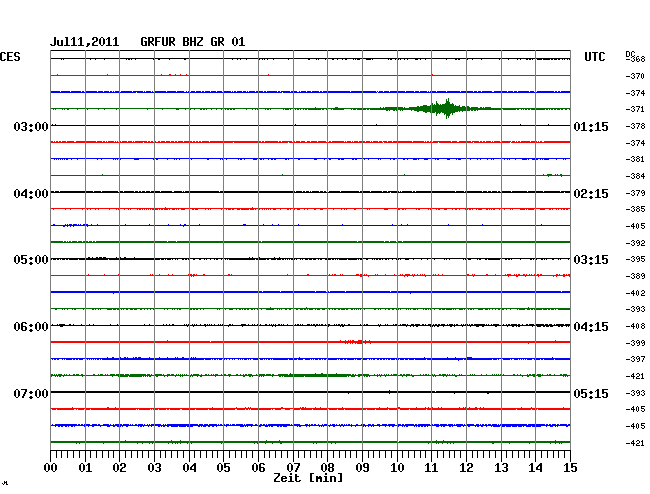This screenshot has width=650, height=494.
Task: Click the DC offset value -370
Action: 635,76
